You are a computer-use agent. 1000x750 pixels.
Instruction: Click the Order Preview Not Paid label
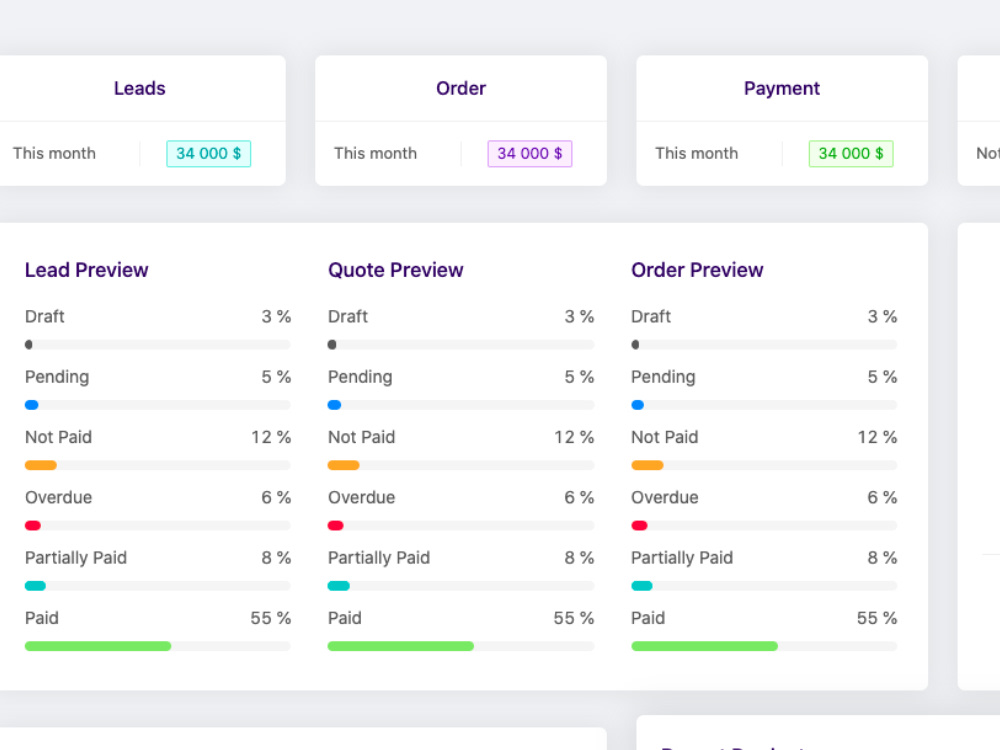(665, 437)
